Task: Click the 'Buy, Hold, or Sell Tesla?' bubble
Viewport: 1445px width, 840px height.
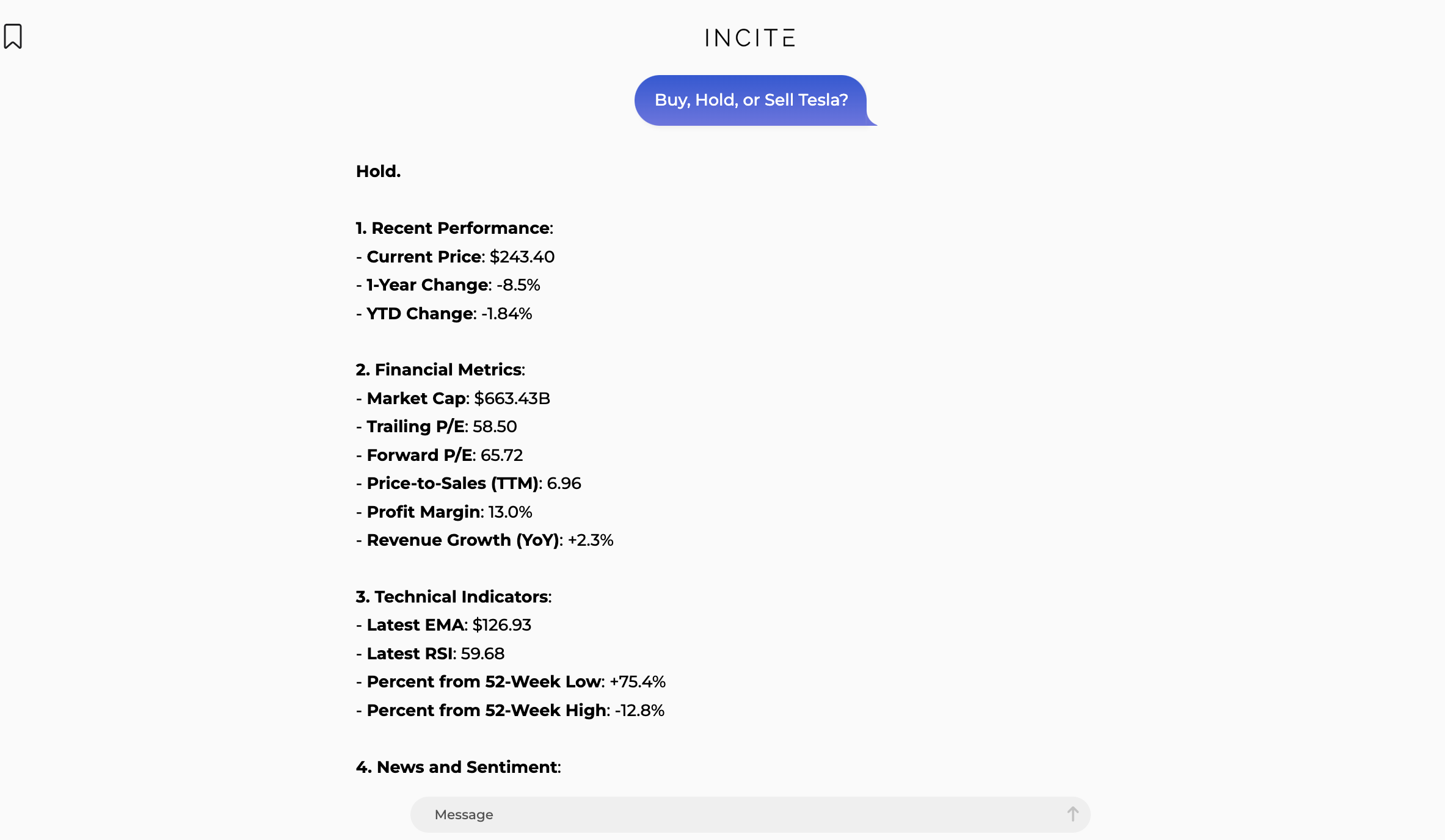Action: (x=751, y=100)
